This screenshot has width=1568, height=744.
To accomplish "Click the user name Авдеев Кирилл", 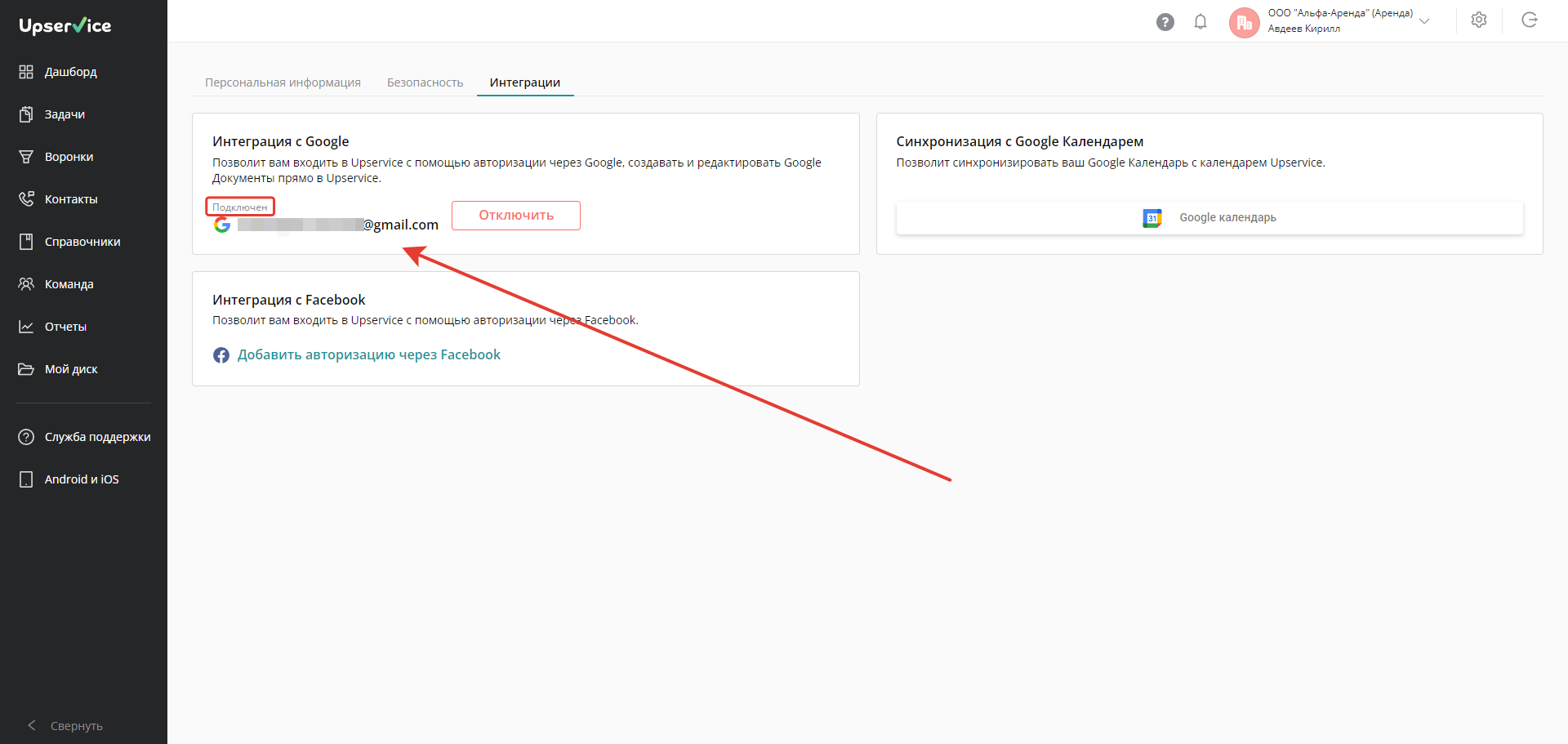I will 1303,29.
